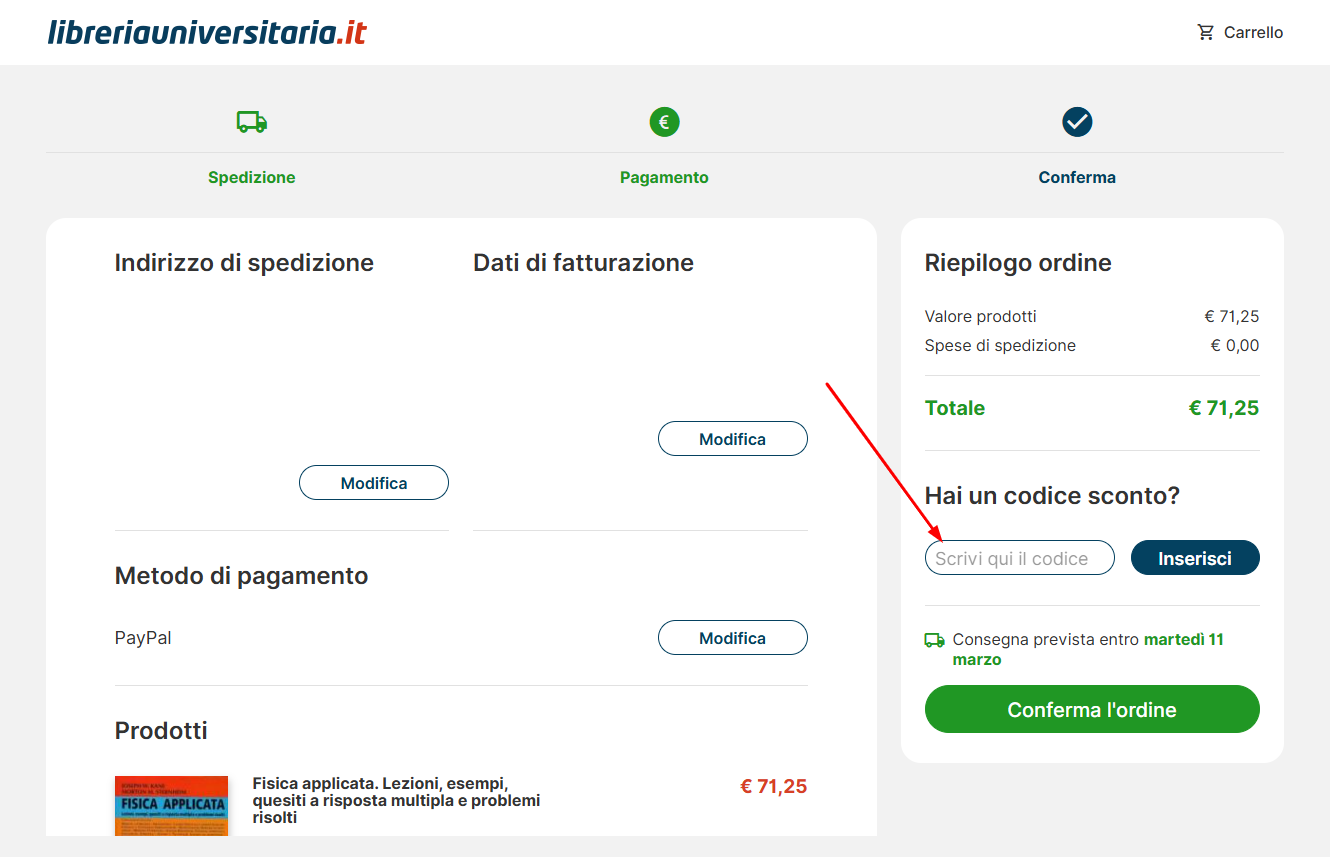The height and width of the screenshot is (857, 1330).
Task: Click the libreriauniversitaria.it logo
Action: pyautogui.click(x=205, y=31)
